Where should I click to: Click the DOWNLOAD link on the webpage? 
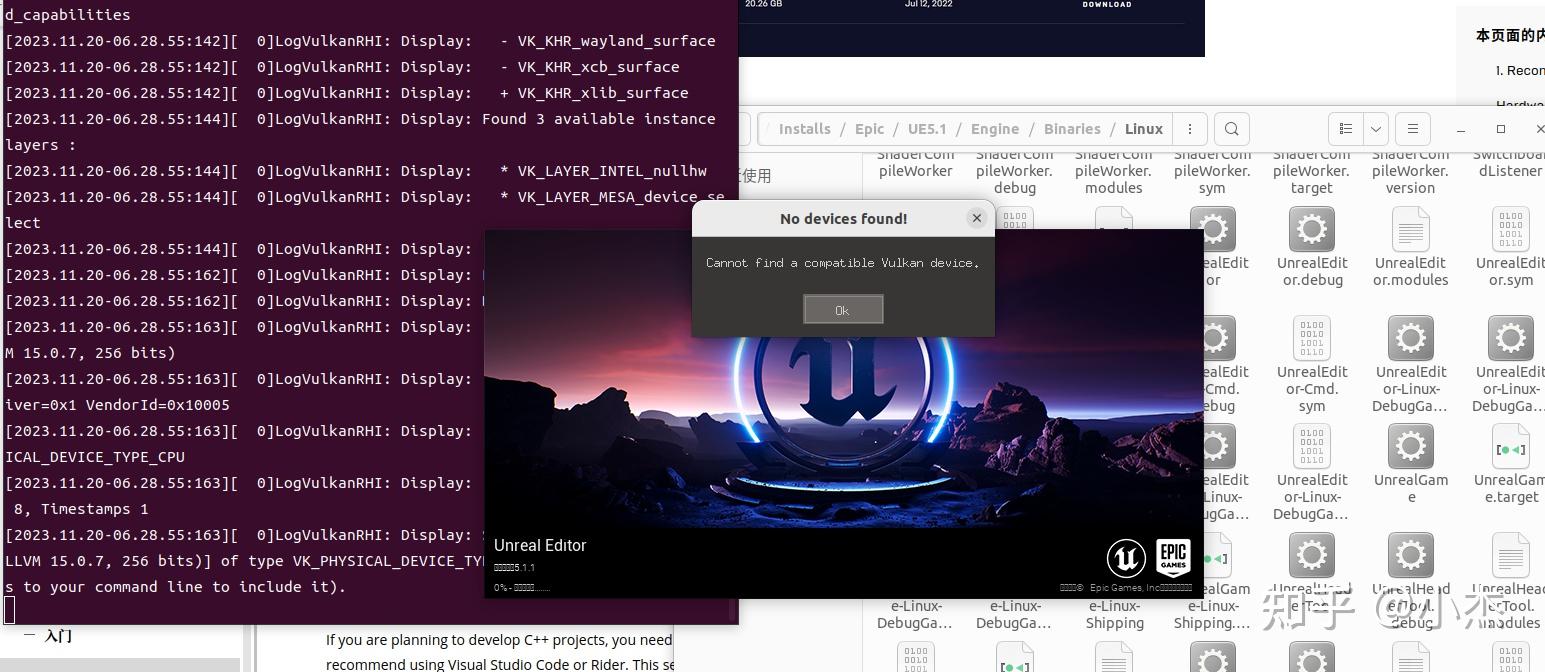click(x=1106, y=5)
